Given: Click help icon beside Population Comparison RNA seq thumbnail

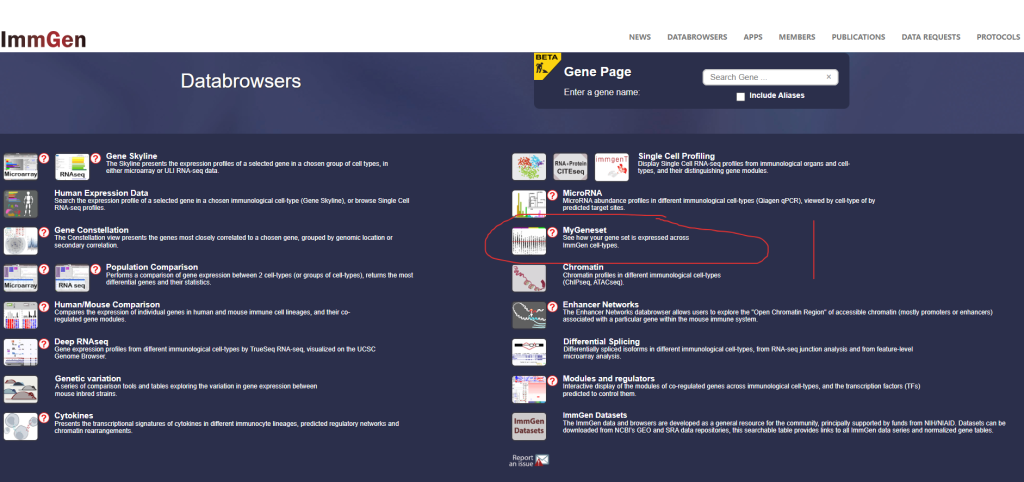Looking at the screenshot, I should pyautogui.click(x=95, y=269).
